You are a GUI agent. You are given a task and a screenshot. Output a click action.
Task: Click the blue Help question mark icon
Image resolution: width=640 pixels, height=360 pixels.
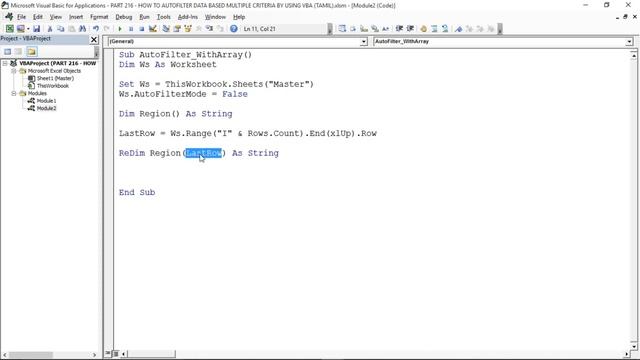(233, 29)
